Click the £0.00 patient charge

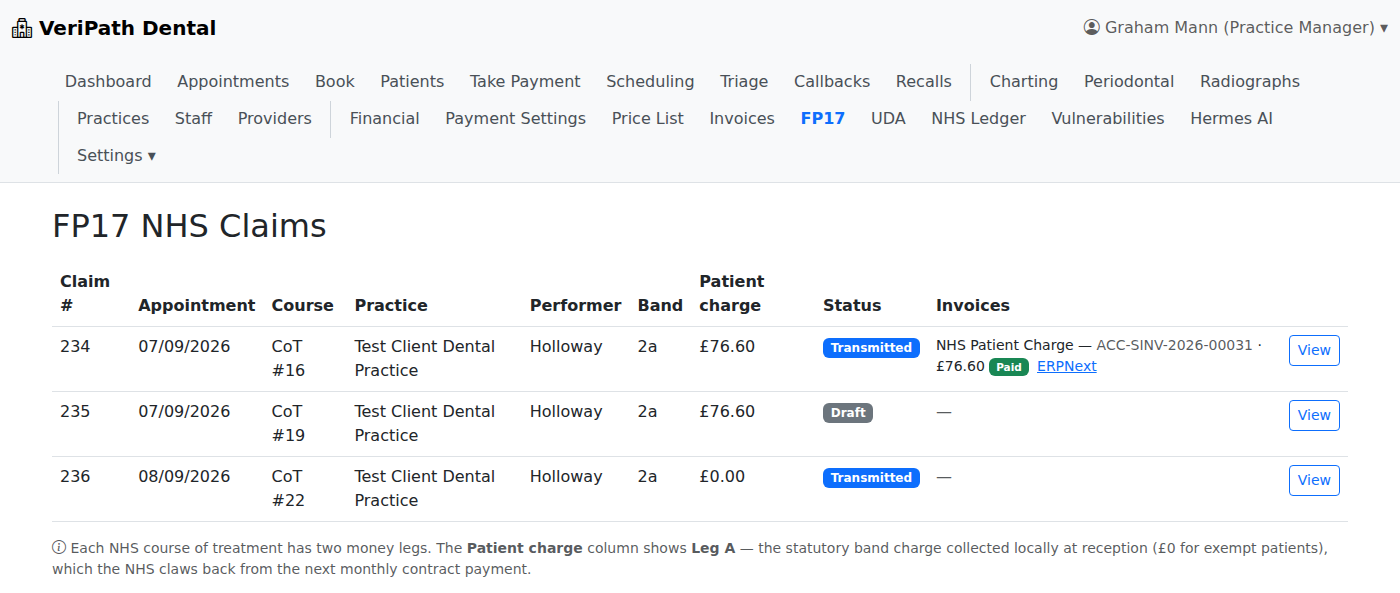coord(722,477)
